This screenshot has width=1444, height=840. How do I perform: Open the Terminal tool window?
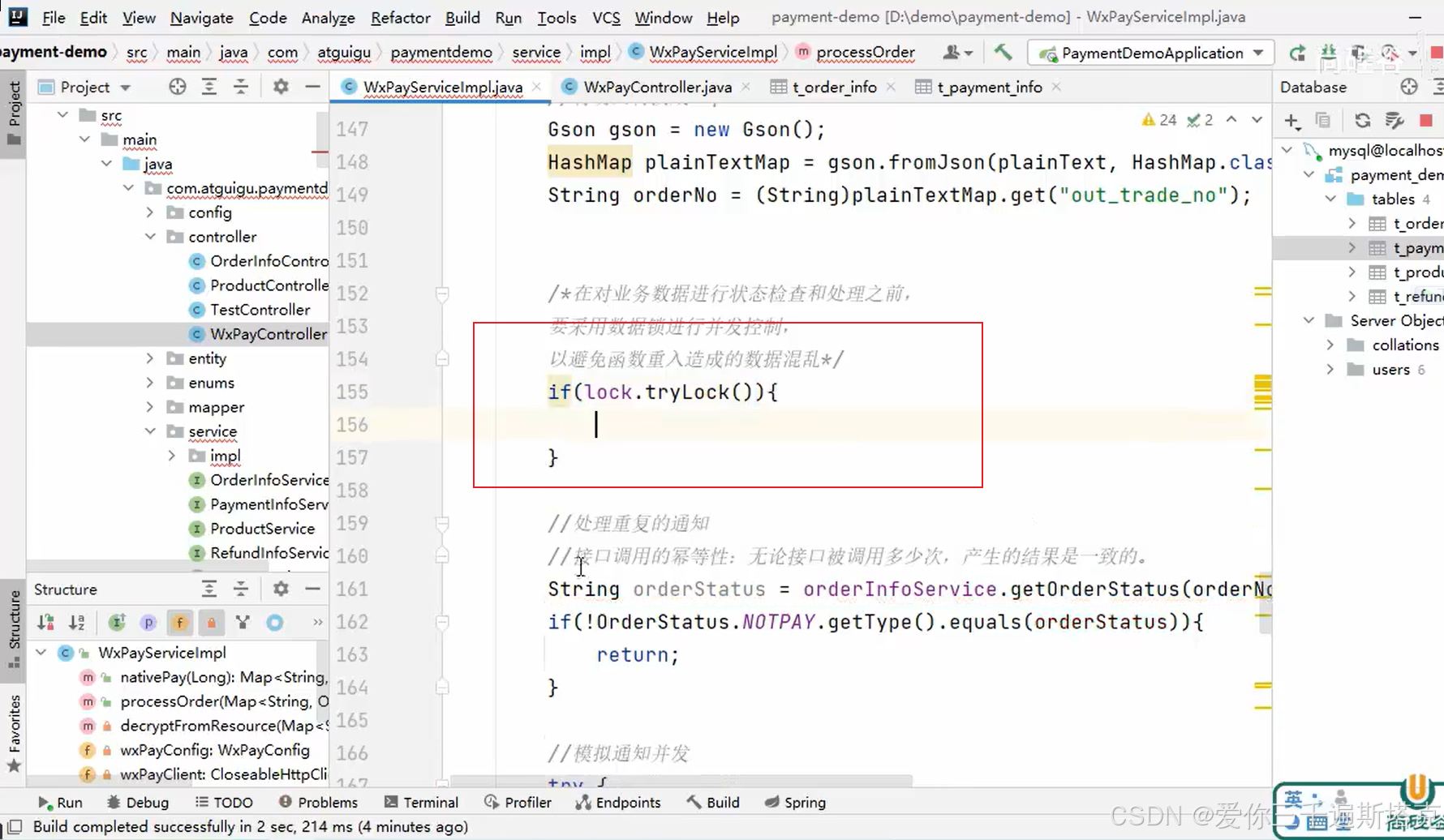[x=421, y=802]
